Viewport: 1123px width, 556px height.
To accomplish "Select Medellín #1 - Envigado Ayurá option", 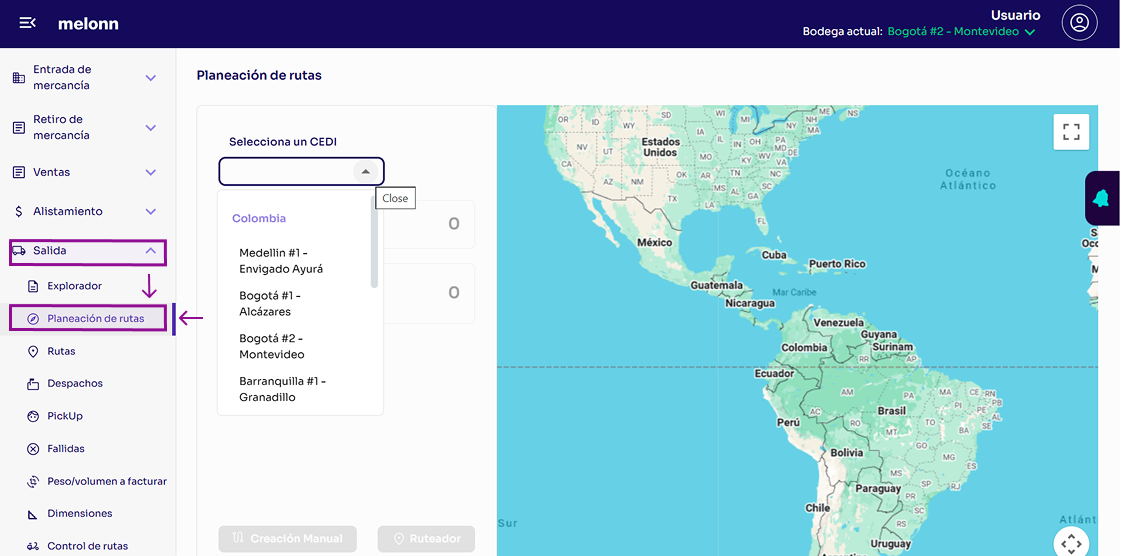I will [x=281, y=261].
